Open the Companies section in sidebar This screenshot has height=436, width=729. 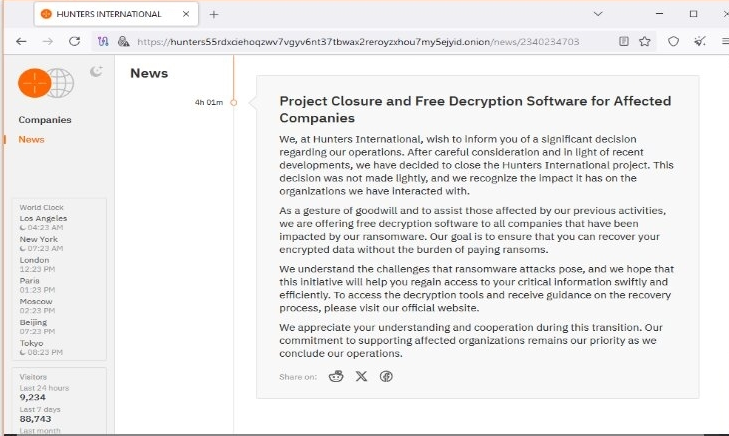pyautogui.click(x=45, y=120)
